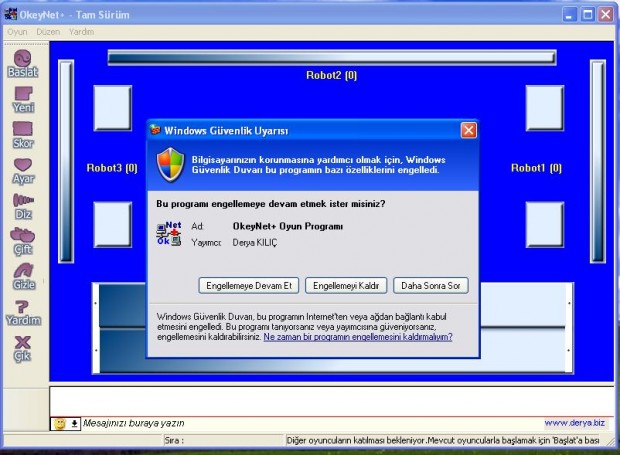Maximize the OkeyNet+ window

(x=588, y=15)
